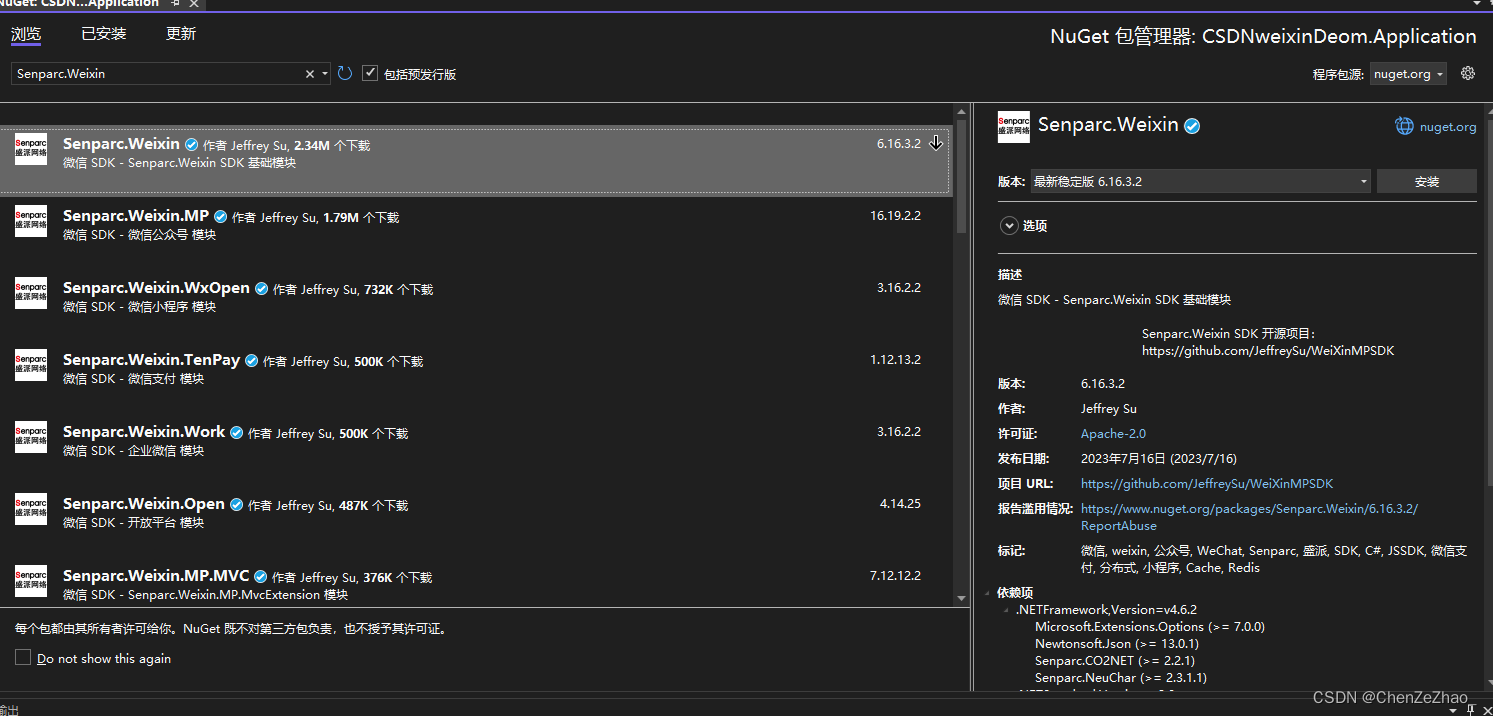Click the Senparc.Weixin.Open package logo
The image size is (1493, 716).
point(31,509)
